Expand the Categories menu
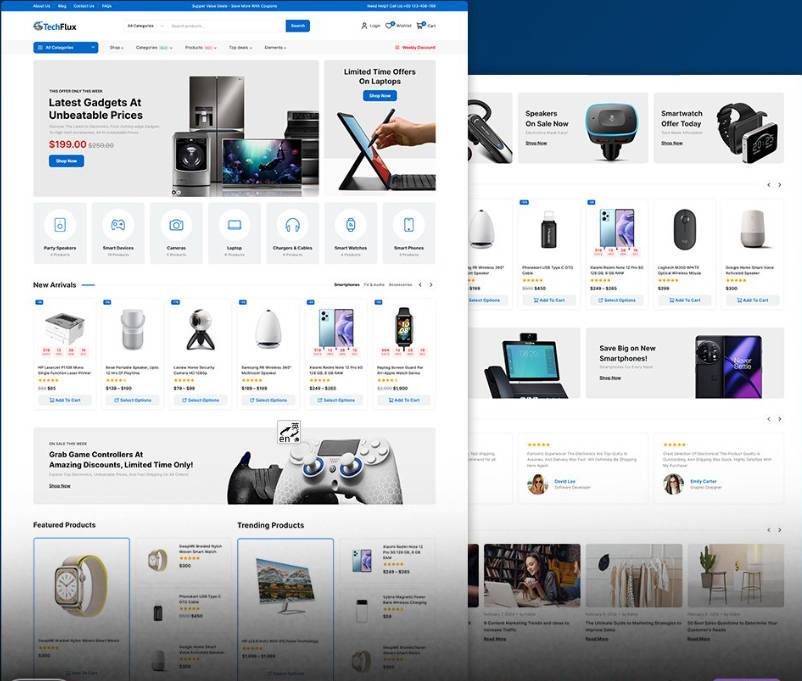 [x=154, y=48]
